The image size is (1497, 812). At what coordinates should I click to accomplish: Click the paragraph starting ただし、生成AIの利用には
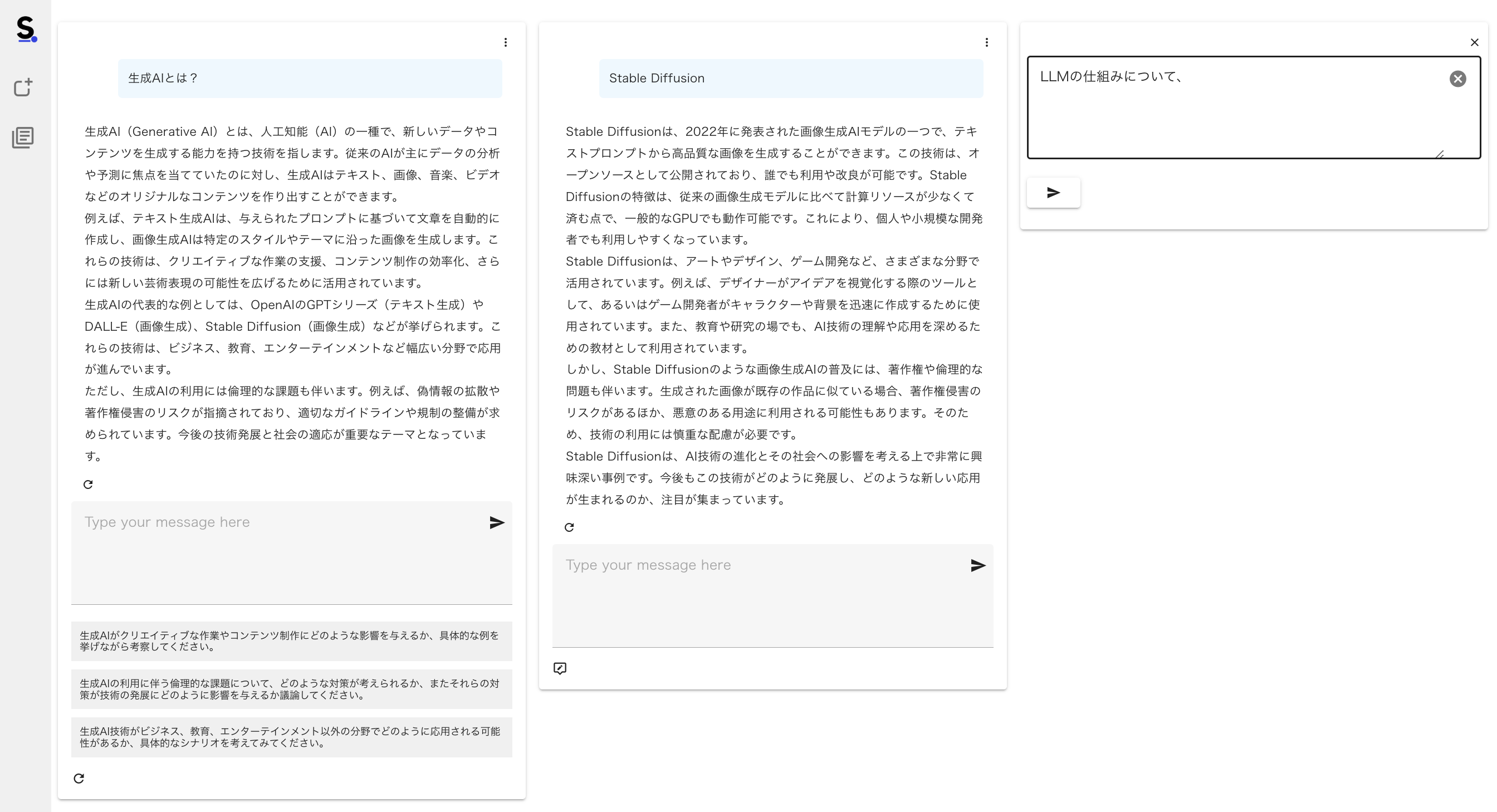tap(292, 424)
